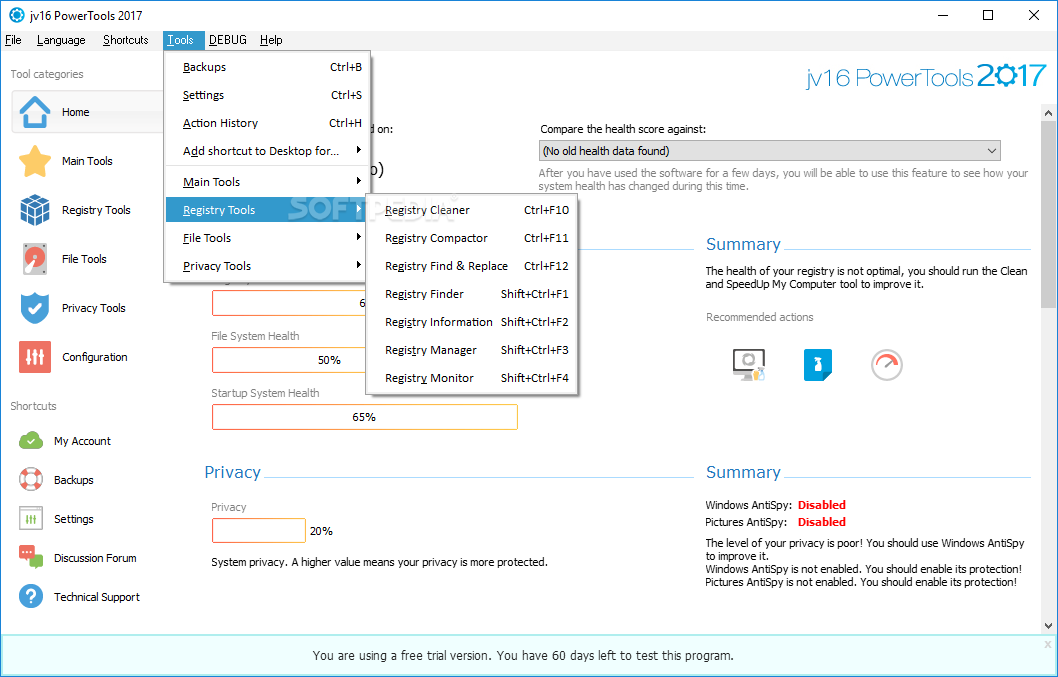Open the My Account shortcut label
The width and height of the screenshot is (1058, 677).
82,441
